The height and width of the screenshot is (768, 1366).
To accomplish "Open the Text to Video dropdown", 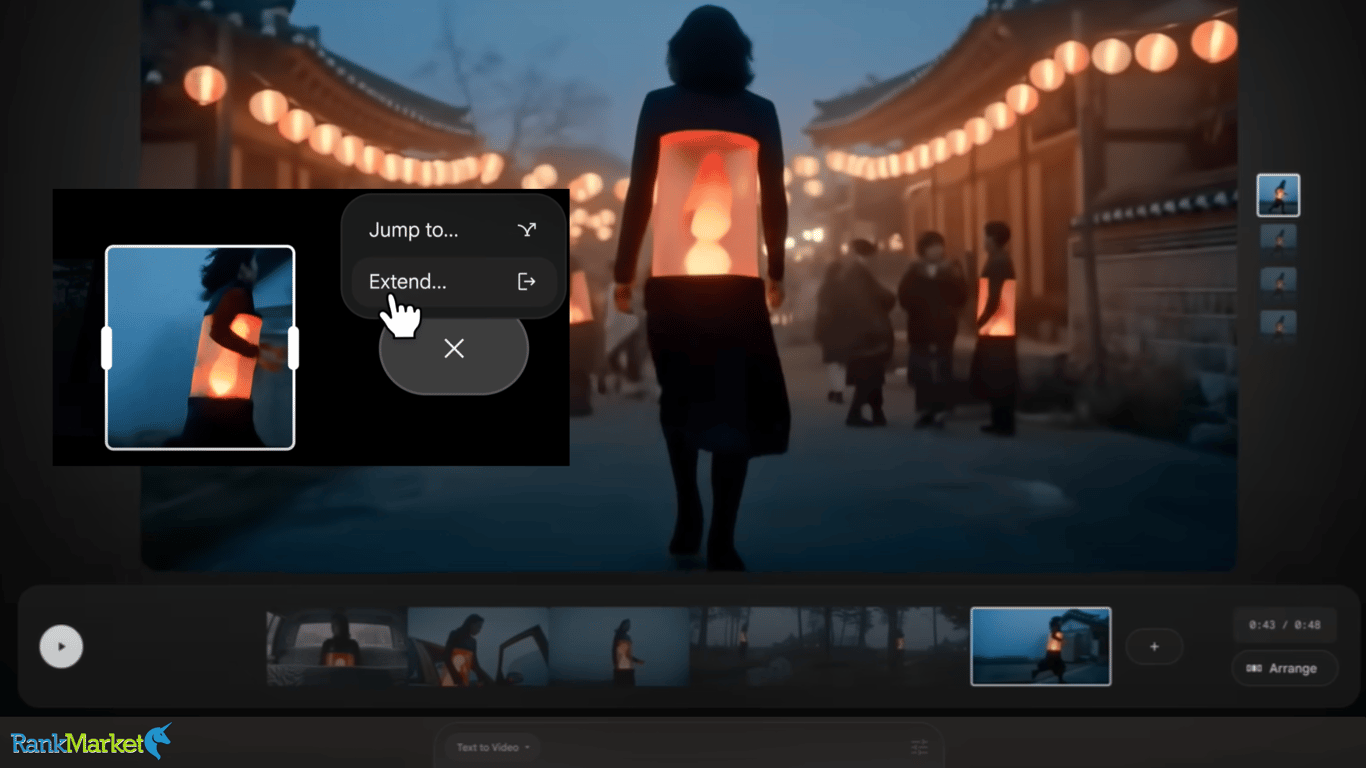I will tap(493, 747).
